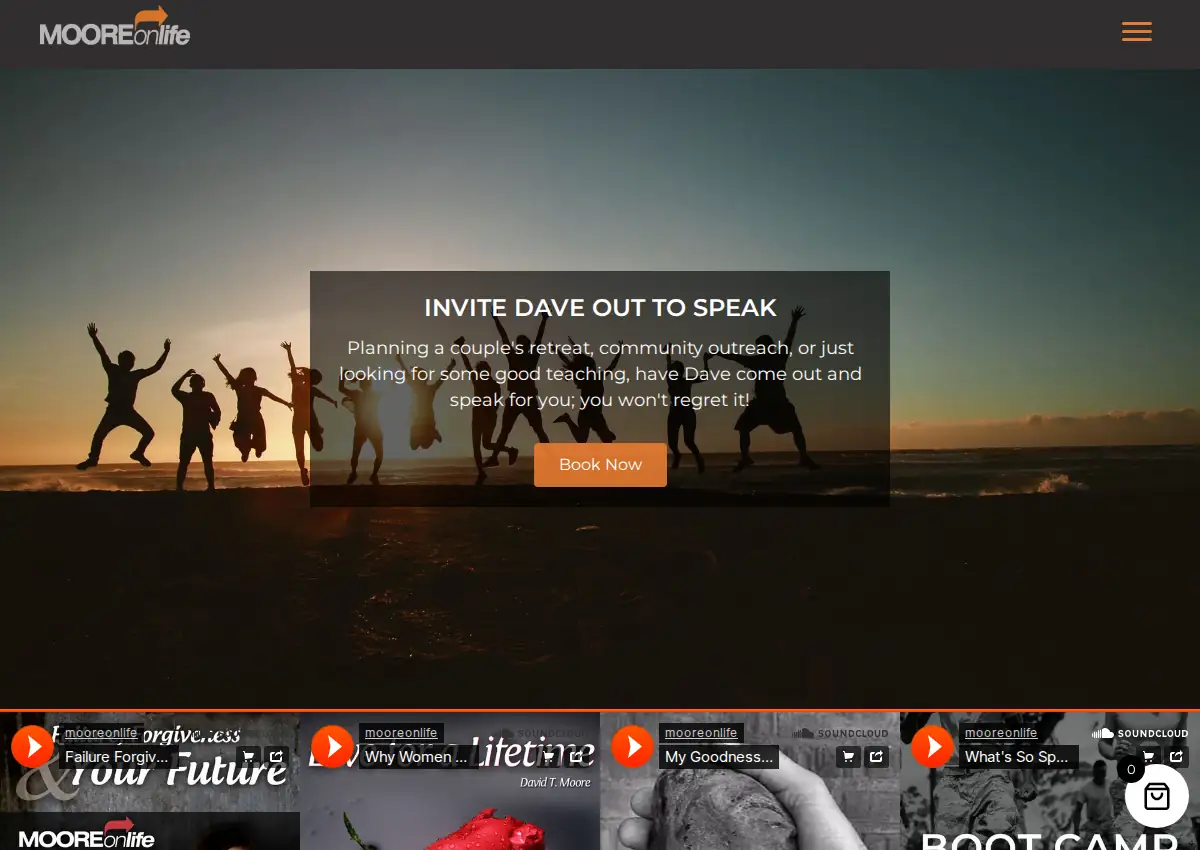This screenshot has height=850, width=1200.
Task: Click the Book Now button
Action: (x=600, y=465)
